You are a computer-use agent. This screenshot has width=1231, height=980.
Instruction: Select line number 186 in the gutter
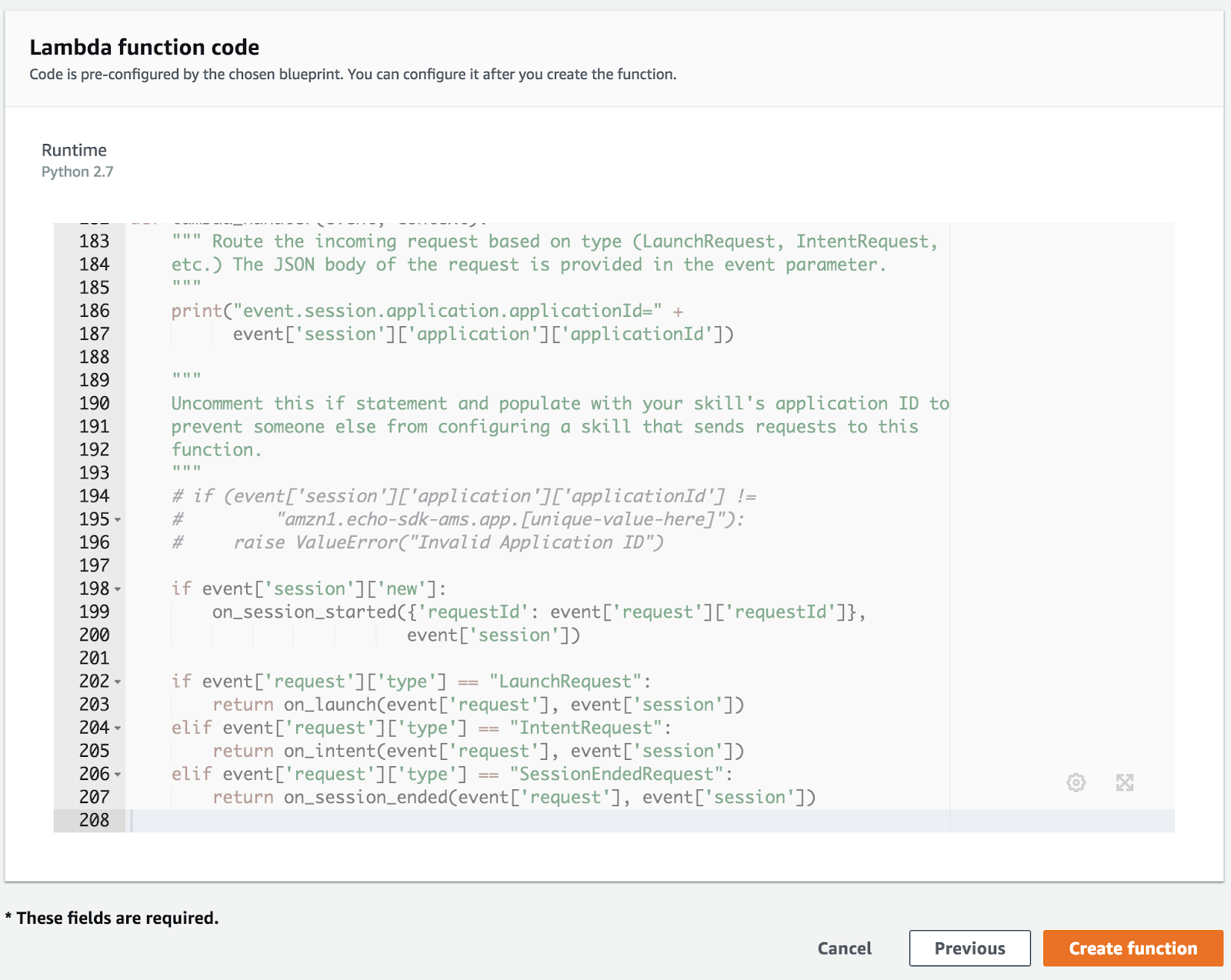94,311
